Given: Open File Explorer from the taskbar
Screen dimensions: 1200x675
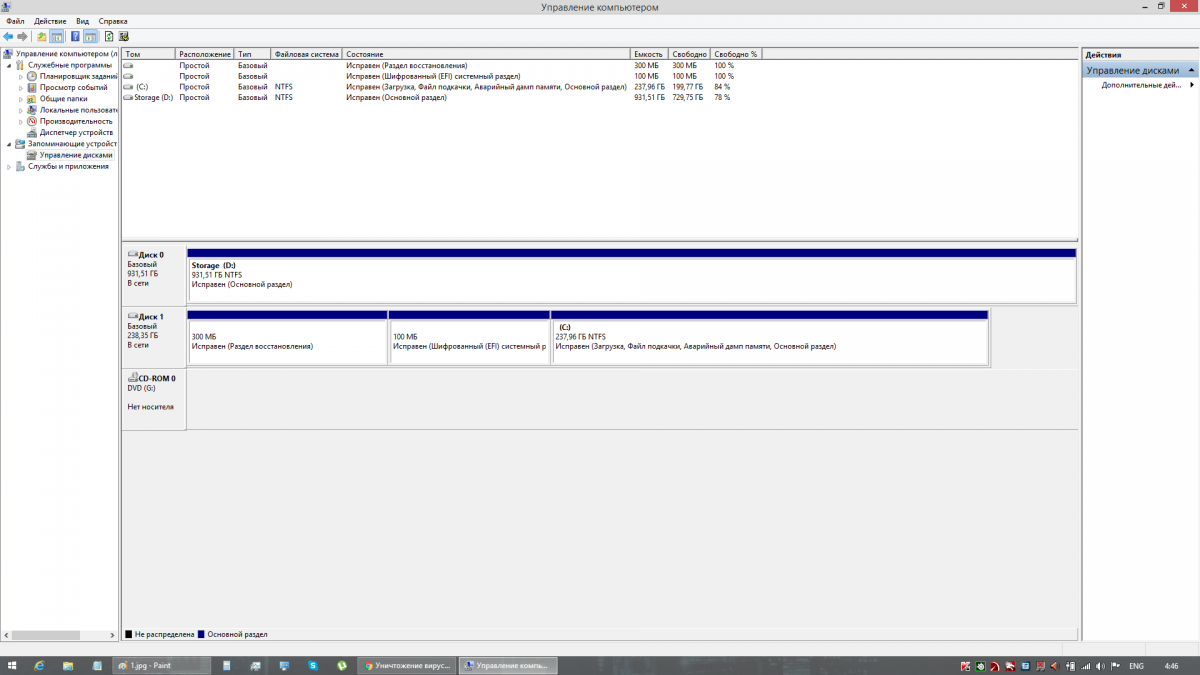Looking at the screenshot, I should coord(68,665).
